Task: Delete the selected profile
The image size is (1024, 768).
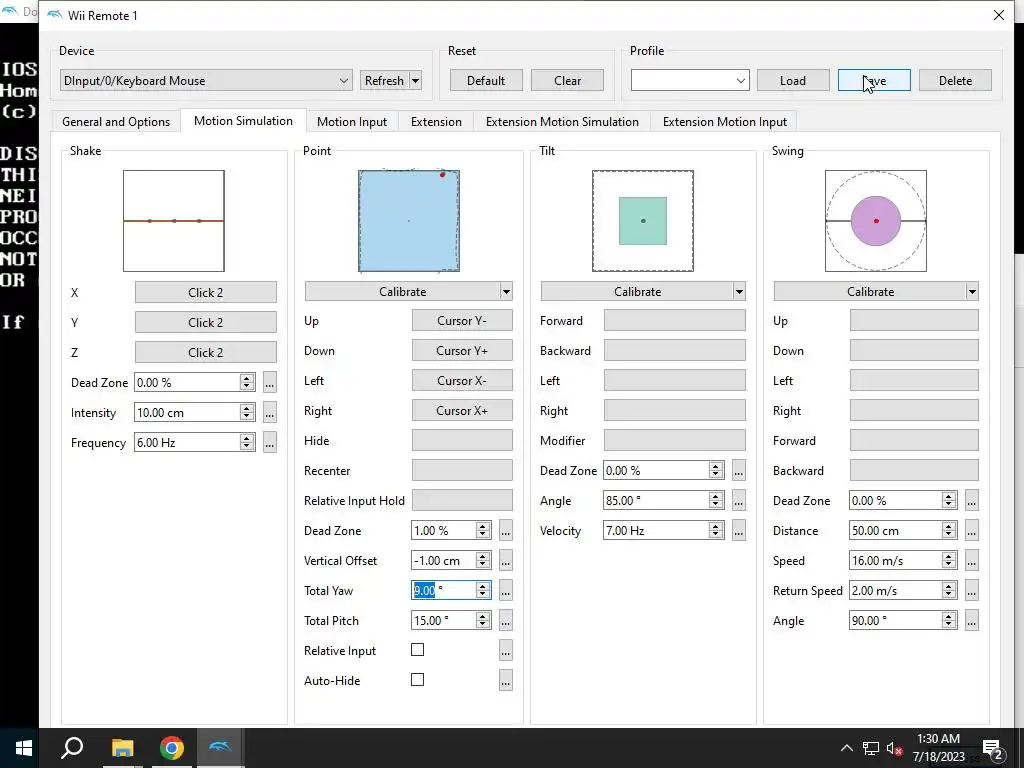Action: (x=955, y=81)
